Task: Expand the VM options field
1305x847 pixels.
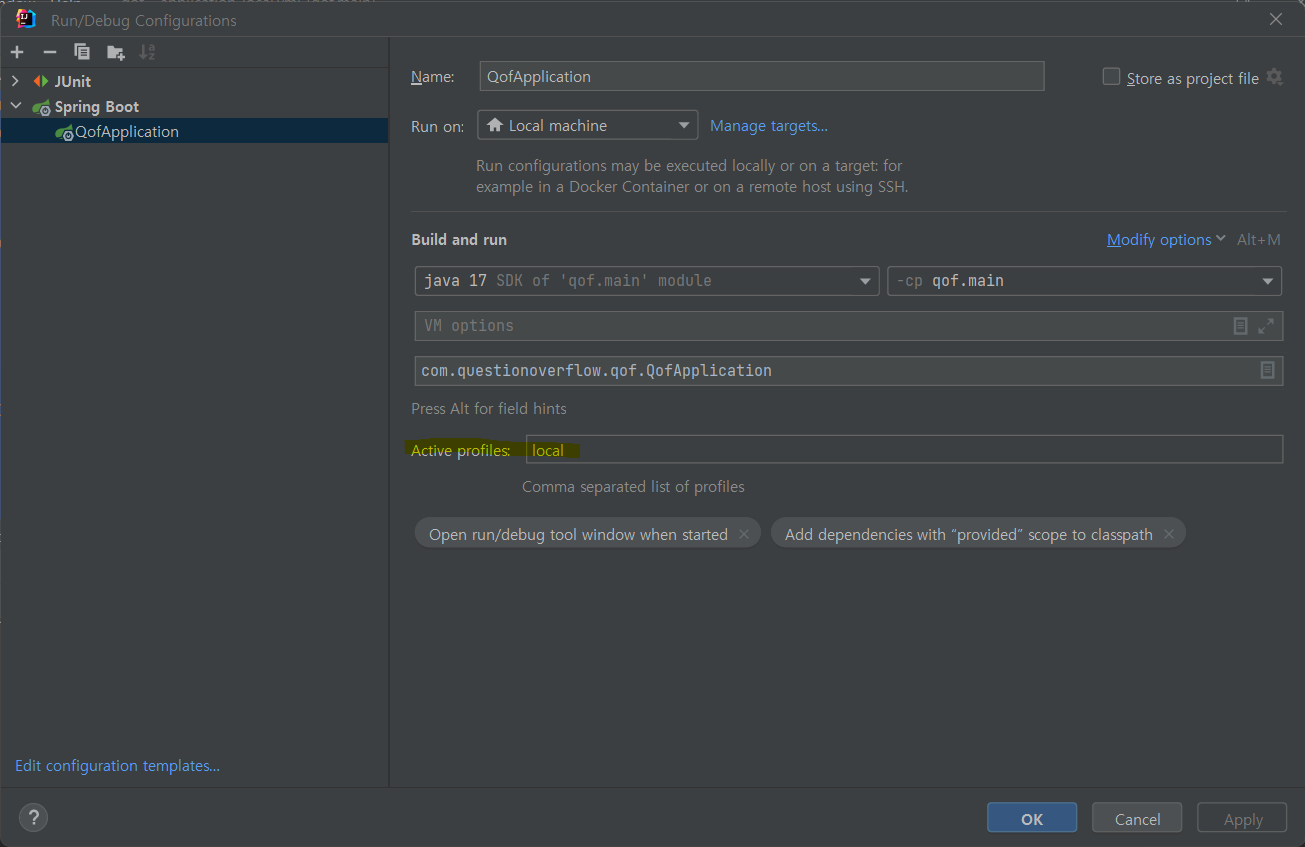Action: pos(1266,326)
